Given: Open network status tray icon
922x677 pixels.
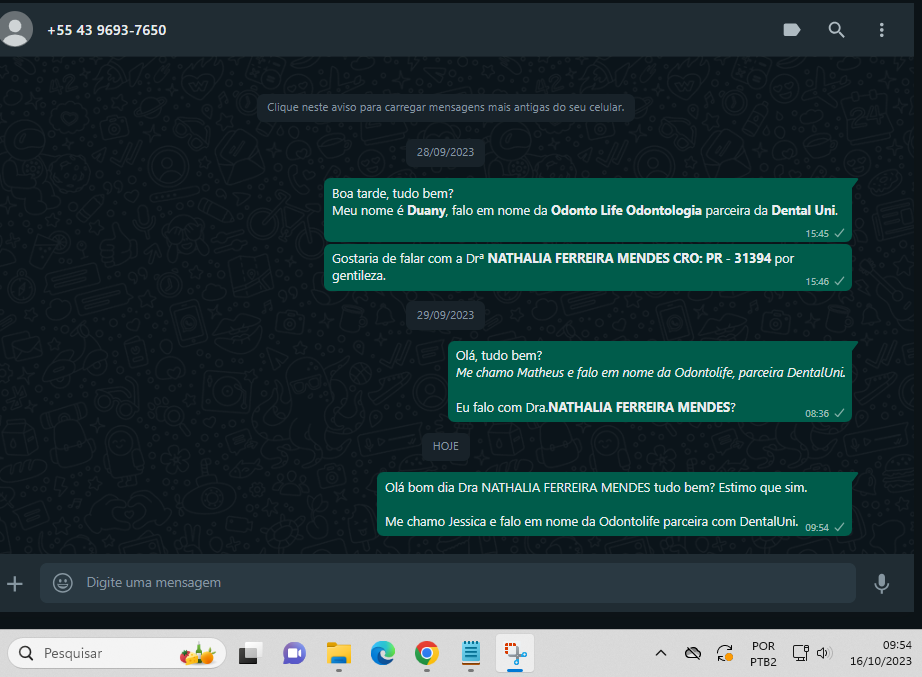Looking at the screenshot, I should click(x=800, y=653).
